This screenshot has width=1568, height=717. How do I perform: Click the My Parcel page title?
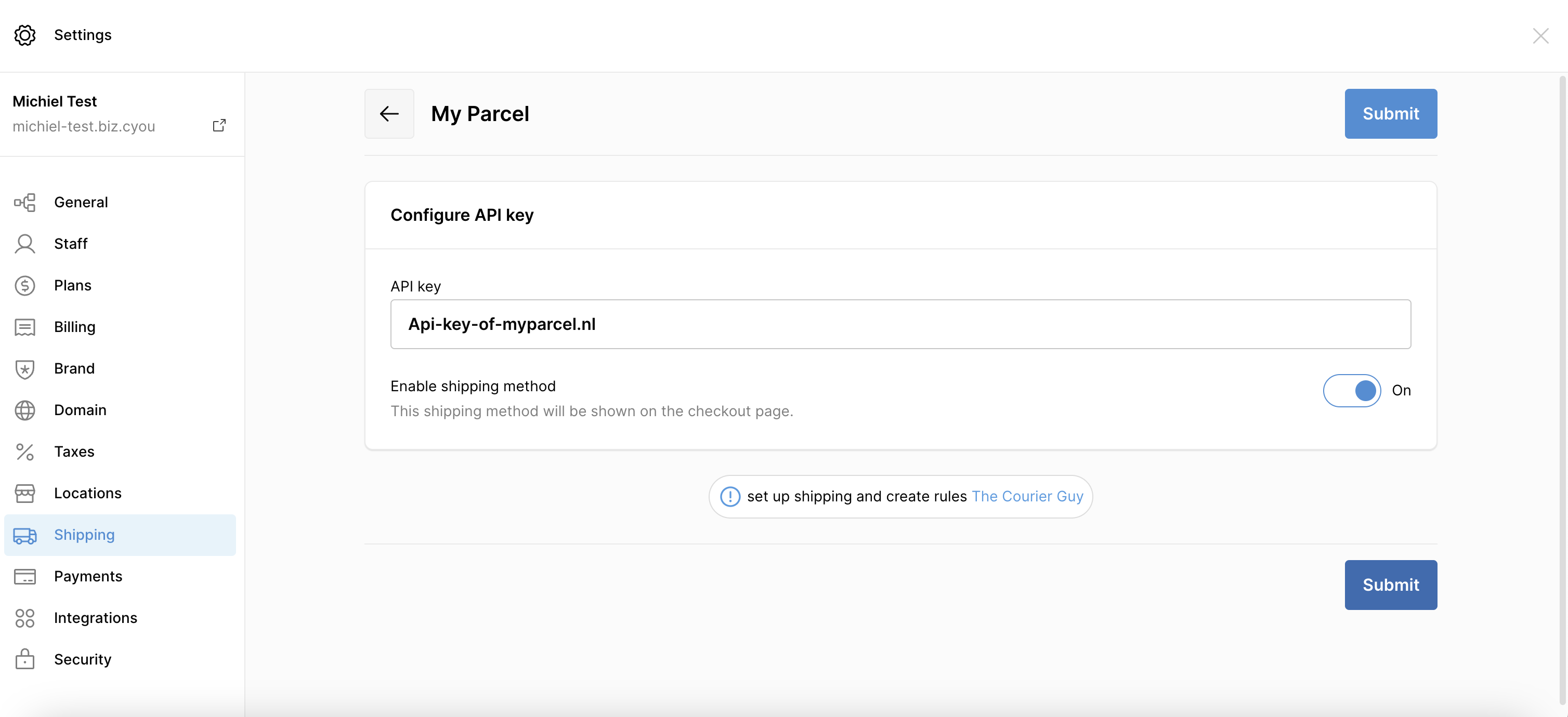click(480, 114)
